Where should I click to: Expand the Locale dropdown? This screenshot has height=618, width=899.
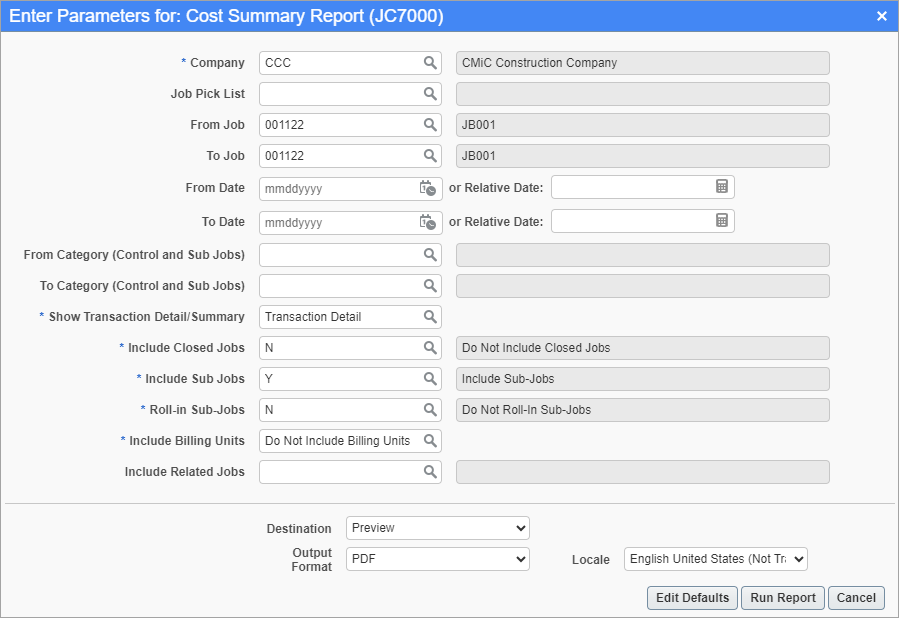pos(716,559)
